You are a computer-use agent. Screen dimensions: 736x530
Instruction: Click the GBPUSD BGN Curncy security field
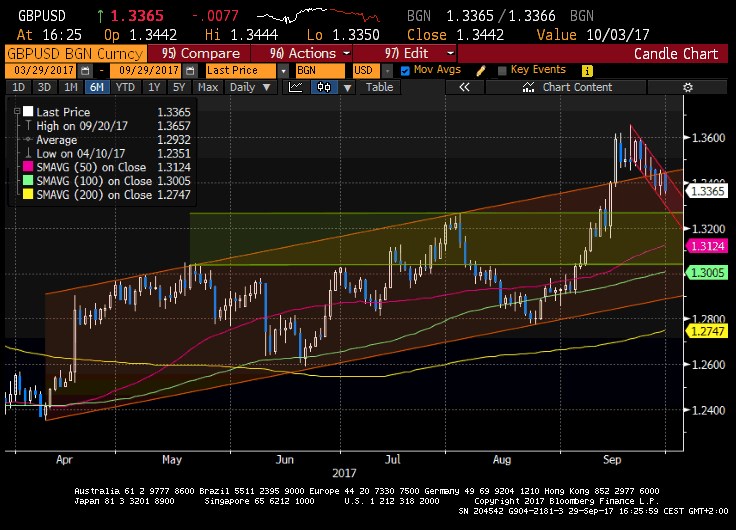click(x=76, y=54)
